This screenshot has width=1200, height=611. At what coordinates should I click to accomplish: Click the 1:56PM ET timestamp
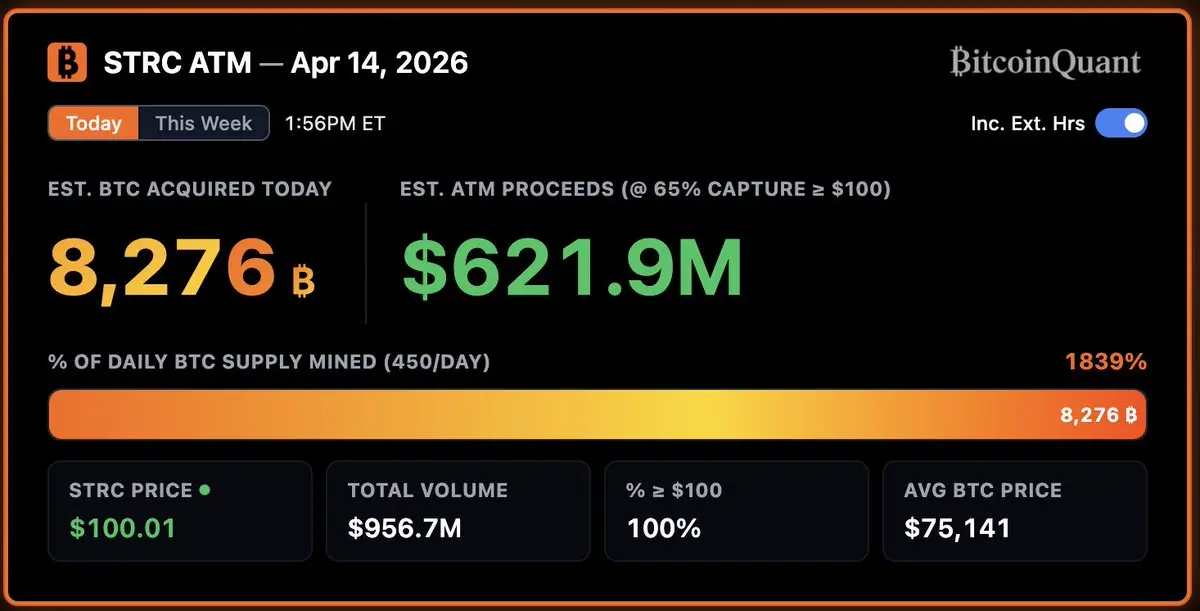(x=335, y=124)
